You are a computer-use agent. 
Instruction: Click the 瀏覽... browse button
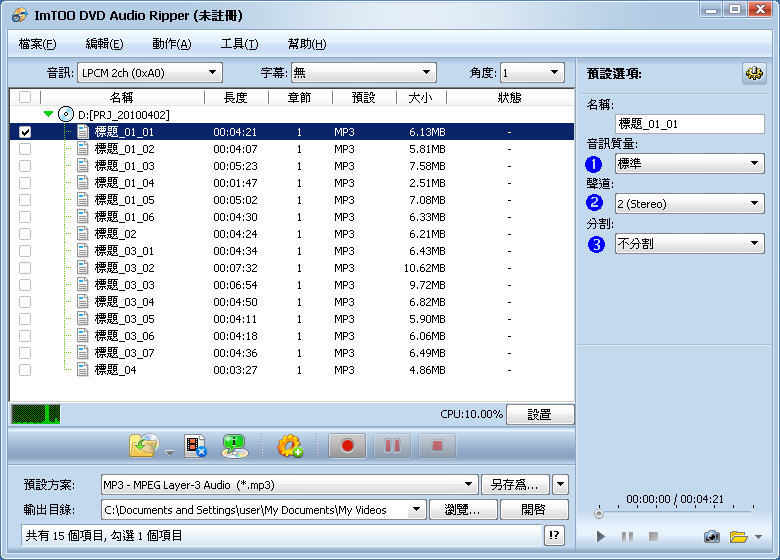pyautogui.click(x=463, y=510)
